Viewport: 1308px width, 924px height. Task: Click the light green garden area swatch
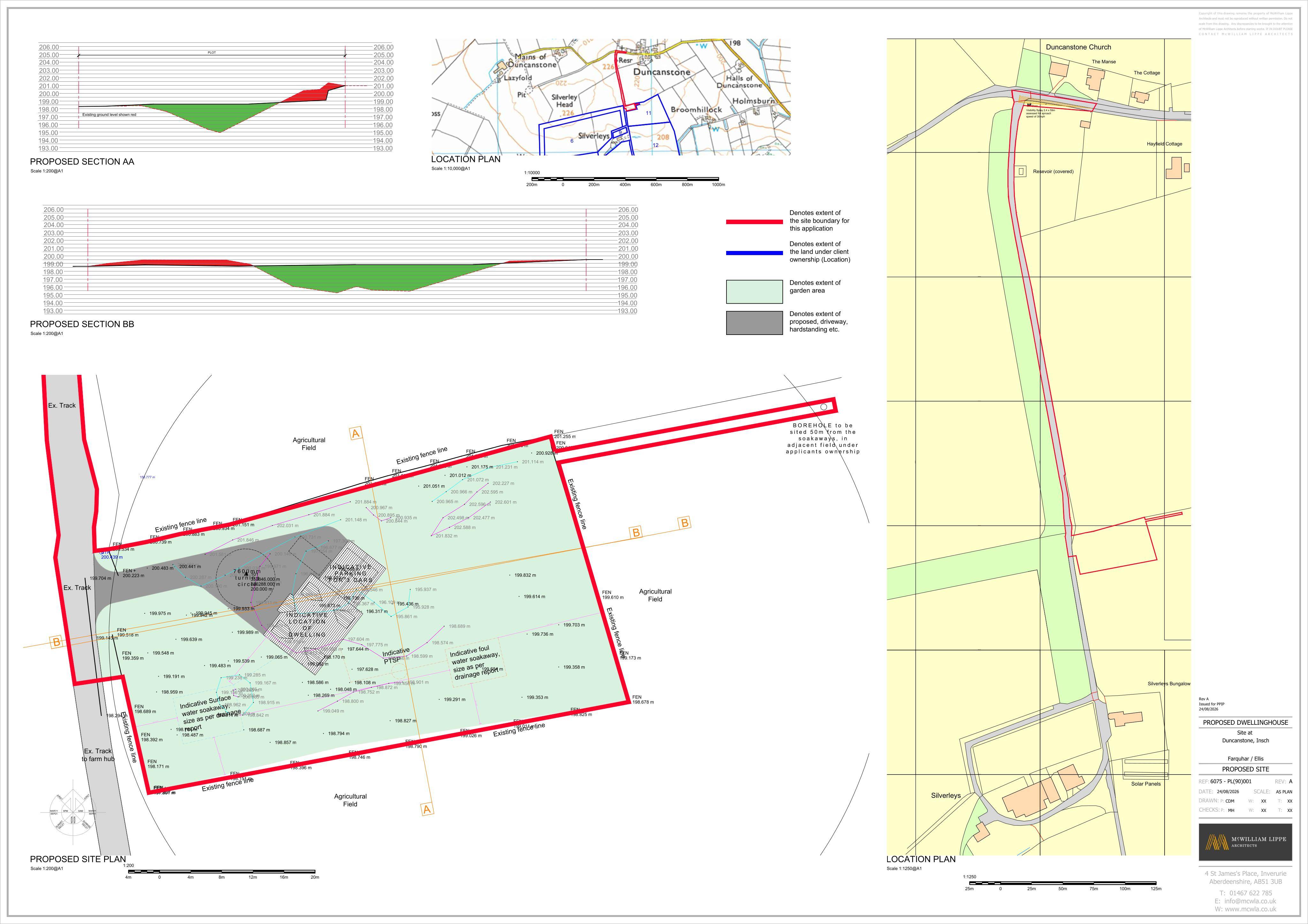click(754, 292)
